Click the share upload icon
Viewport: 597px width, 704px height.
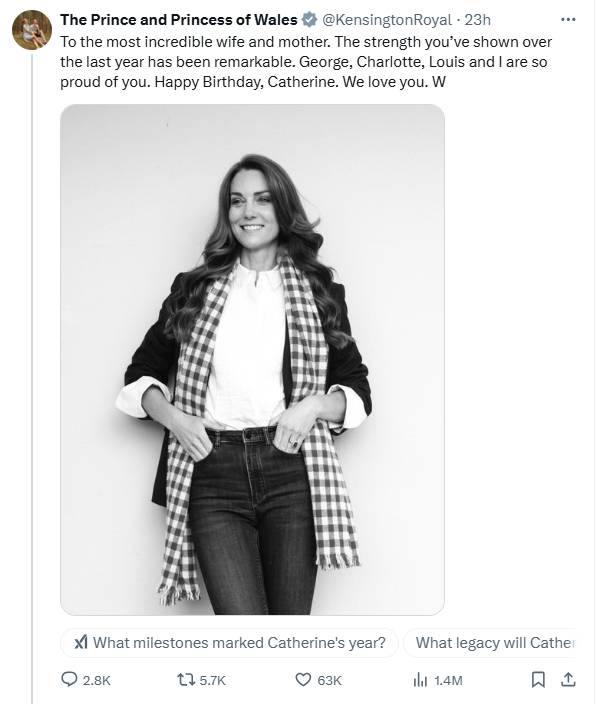(568, 680)
